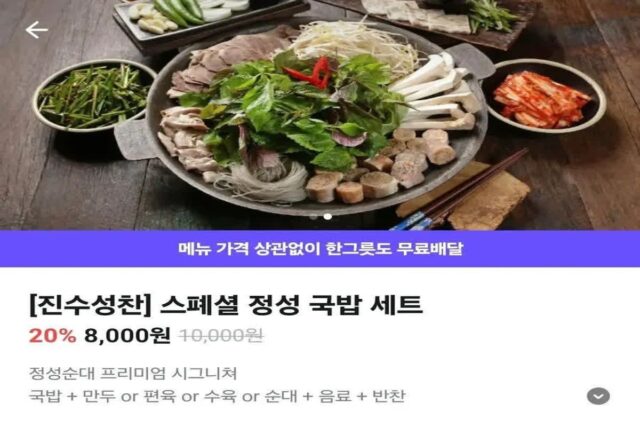Select the second image carousel dot
This screenshot has height=427, width=640.
point(327,217)
